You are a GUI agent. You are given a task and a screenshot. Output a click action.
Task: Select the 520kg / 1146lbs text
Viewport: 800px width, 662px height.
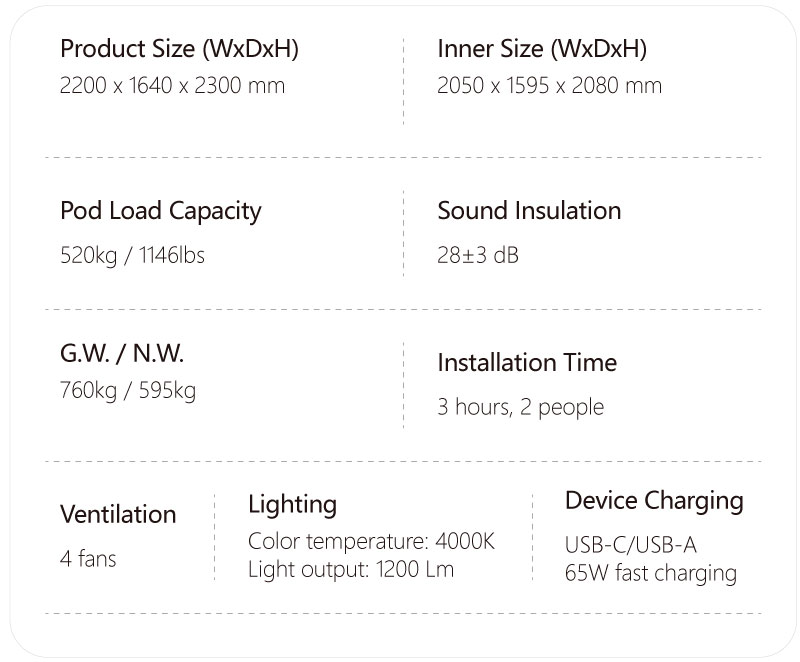coord(132,256)
